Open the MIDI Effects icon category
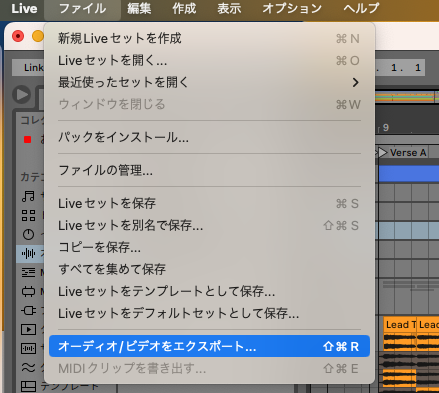439x393 pixels. [x=28, y=273]
